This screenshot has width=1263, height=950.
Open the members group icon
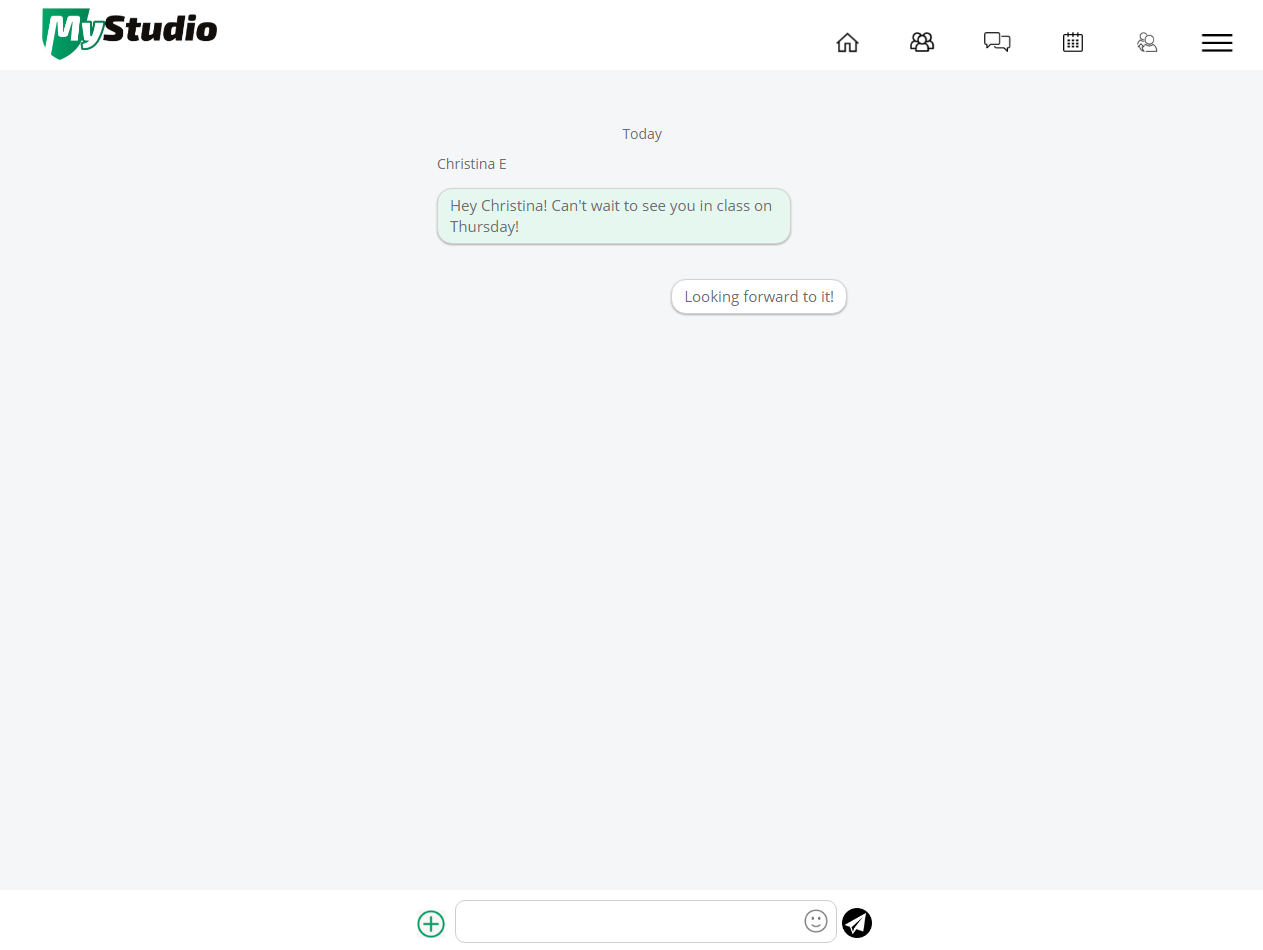pyautogui.click(x=922, y=42)
